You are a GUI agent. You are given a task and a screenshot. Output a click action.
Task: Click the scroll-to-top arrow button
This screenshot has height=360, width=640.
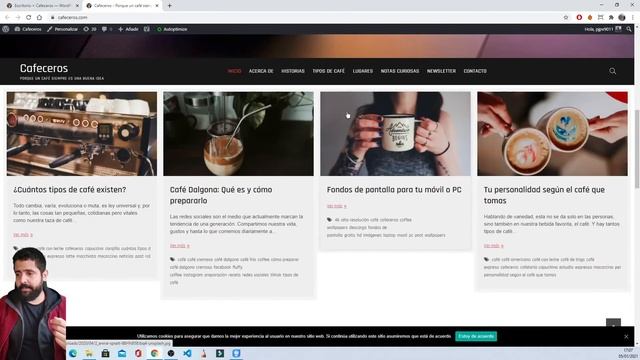click(x=613, y=323)
